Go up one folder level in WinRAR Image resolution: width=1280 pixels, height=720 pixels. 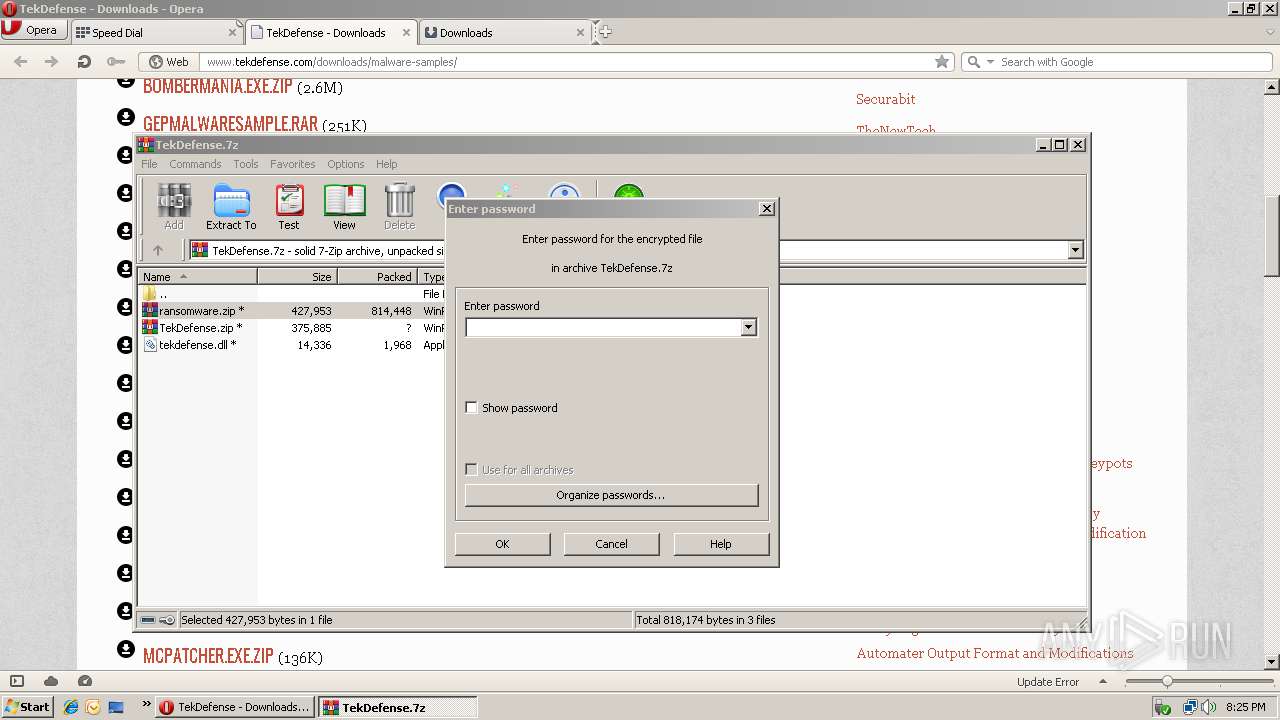point(158,250)
